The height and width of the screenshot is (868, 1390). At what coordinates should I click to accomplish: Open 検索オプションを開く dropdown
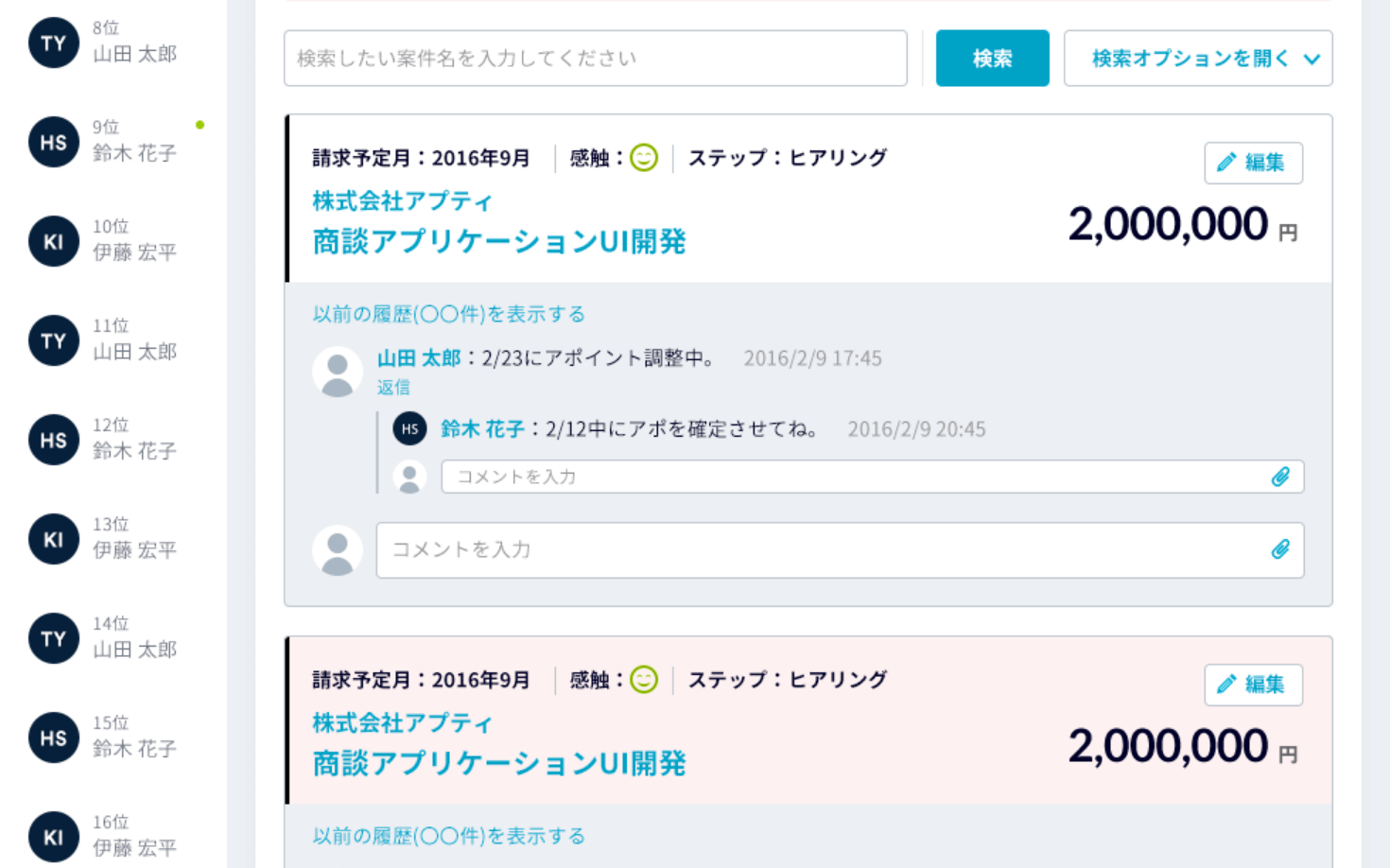[1198, 59]
